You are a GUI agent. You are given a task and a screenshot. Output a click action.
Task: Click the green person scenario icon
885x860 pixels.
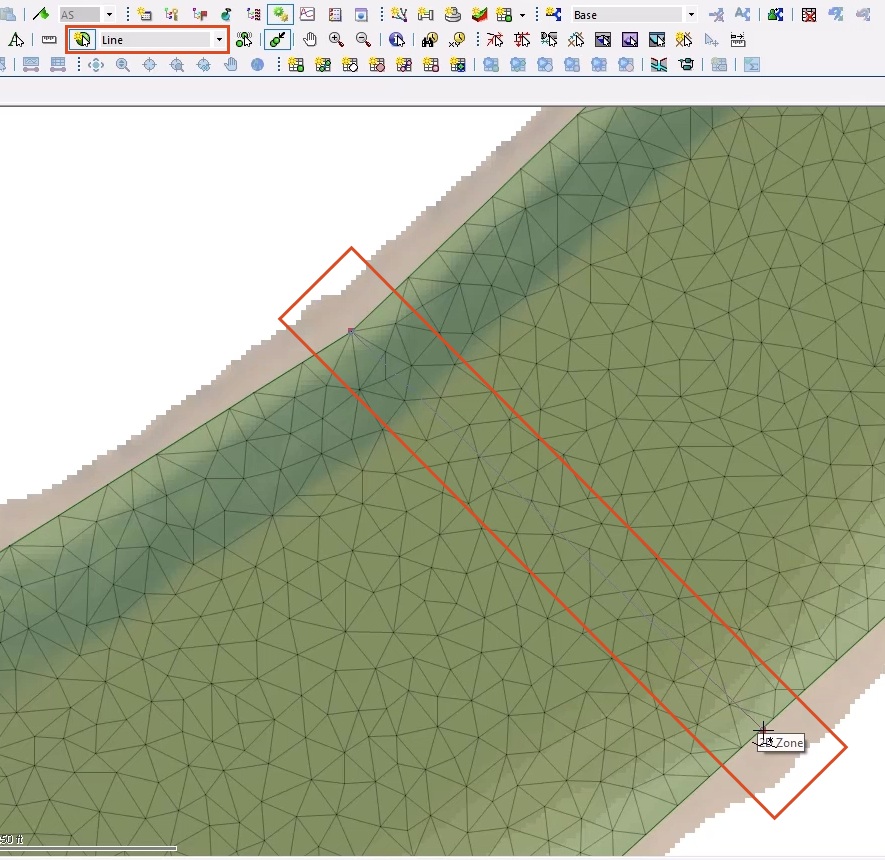pos(776,14)
